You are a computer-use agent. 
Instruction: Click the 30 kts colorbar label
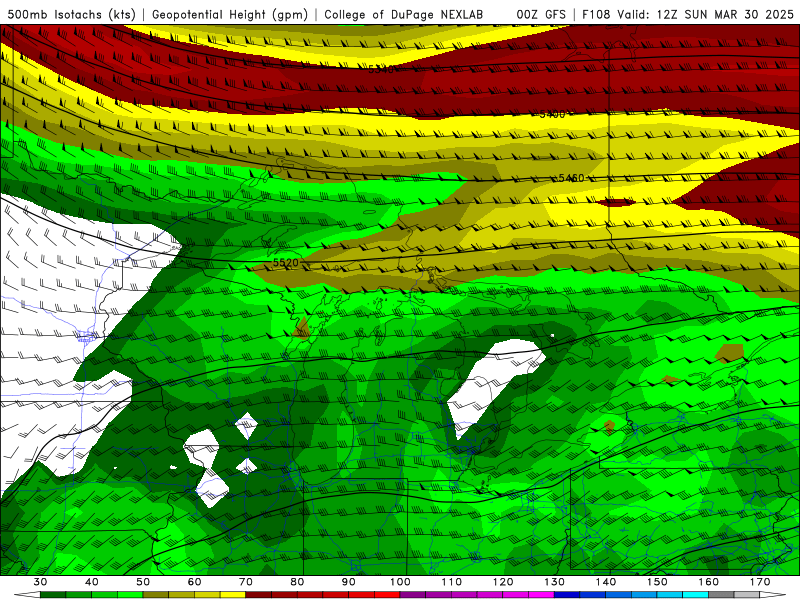40,582
